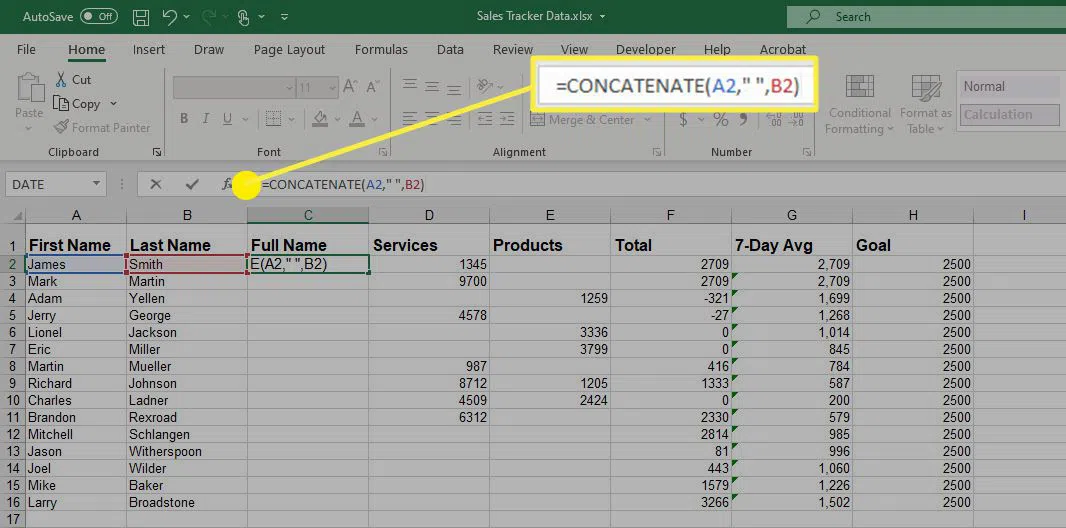This screenshot has height=528, width=1066.
Task: Click the Save icon in title bar
Action: [x=141, y=17]
